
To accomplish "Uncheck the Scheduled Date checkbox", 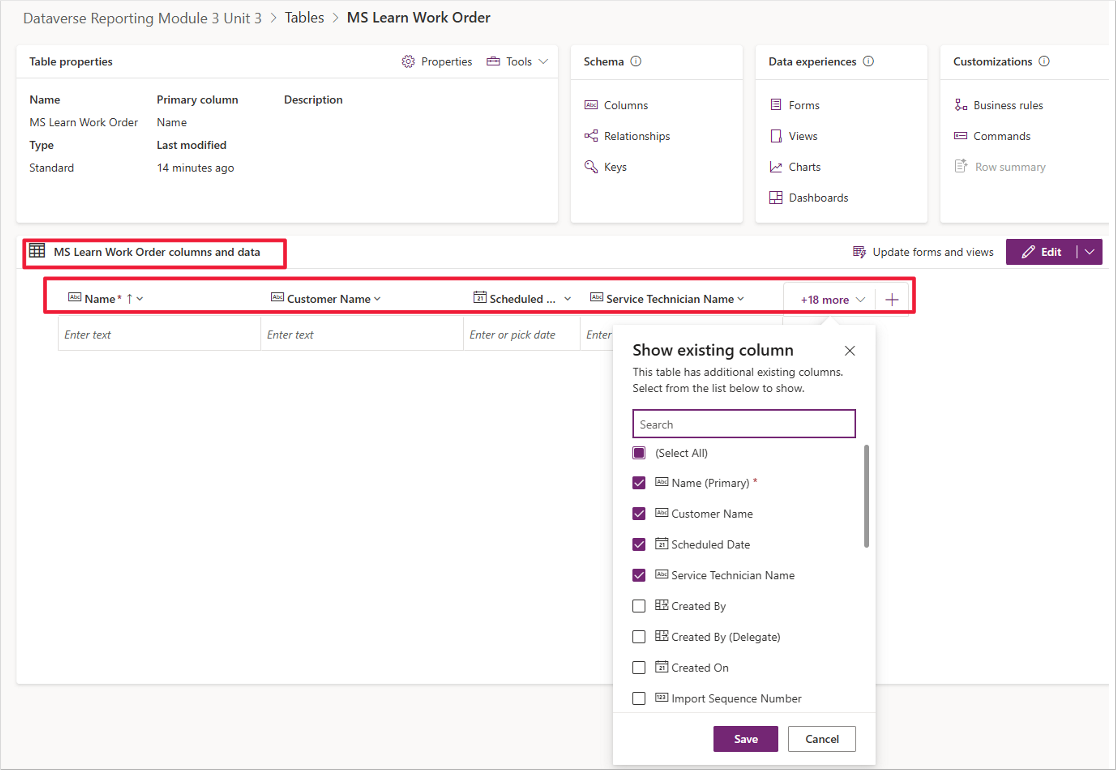I will point(638,544).
